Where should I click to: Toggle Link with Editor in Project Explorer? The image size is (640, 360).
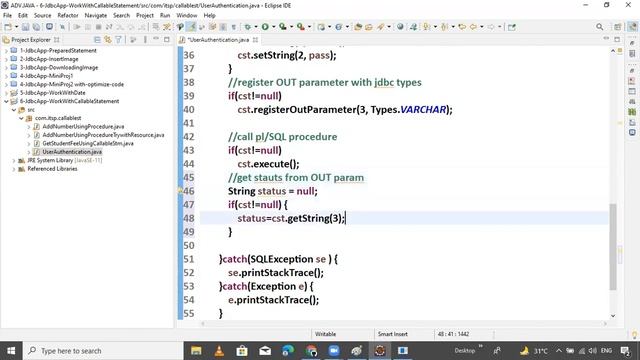108,40
